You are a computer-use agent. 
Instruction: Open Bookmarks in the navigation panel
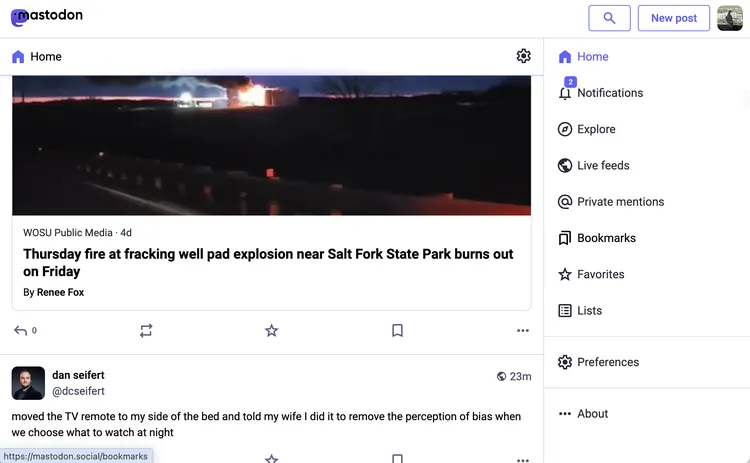point(605,238)
